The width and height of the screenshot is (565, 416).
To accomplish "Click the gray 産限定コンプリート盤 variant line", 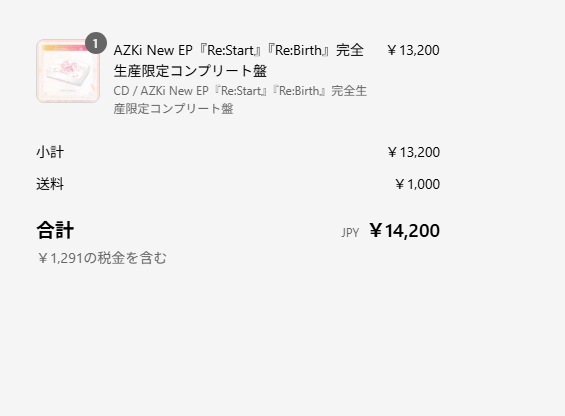I will 173,109.
